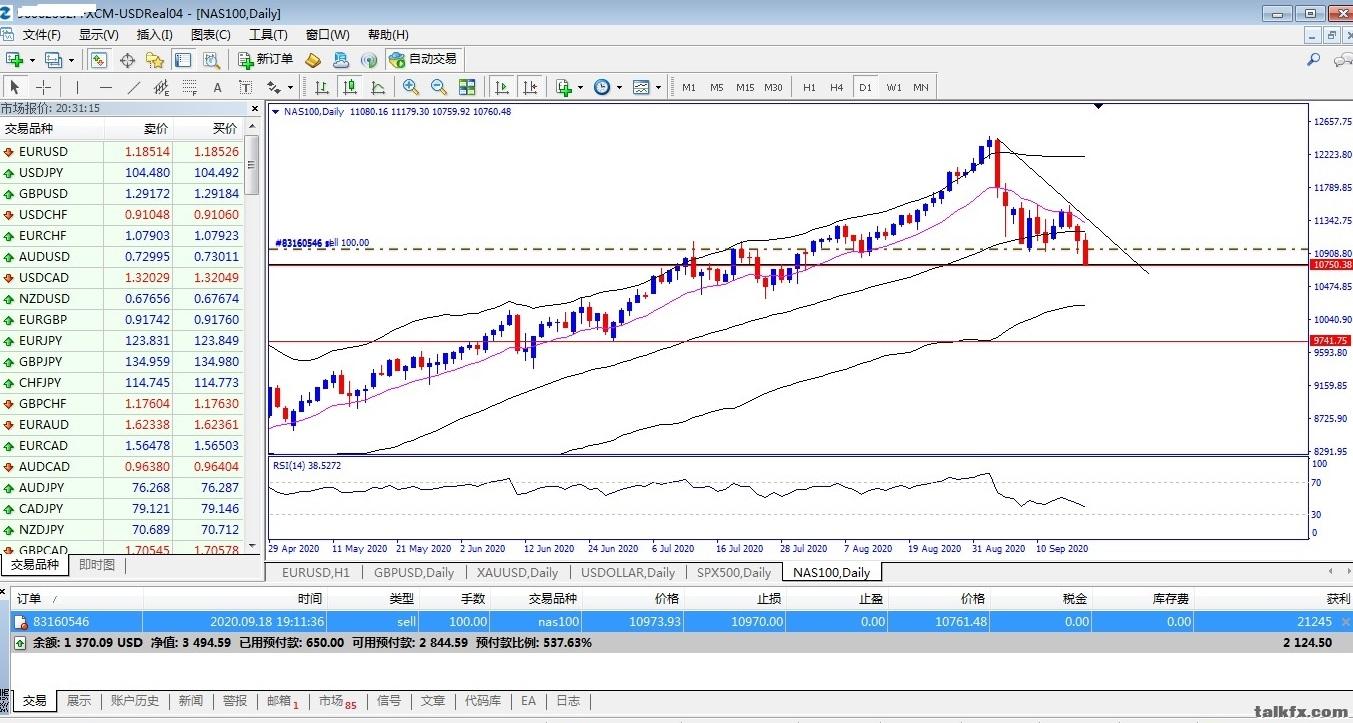This screenshot has width=1353, height=723.
Task: Toggle 自动交易 auto trading
Action: tap(423, 60)
